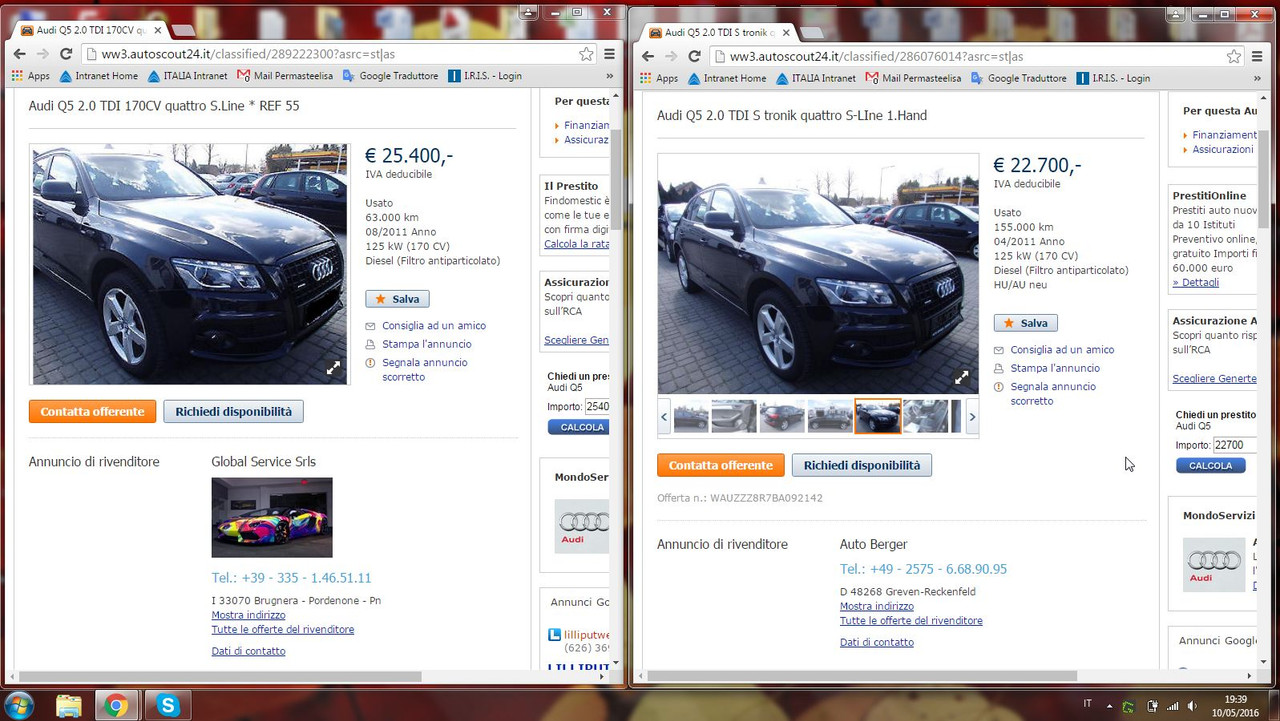Enlarge photo icon on right car image
This screenshot has width=1280, height=721.
[961, 377]
